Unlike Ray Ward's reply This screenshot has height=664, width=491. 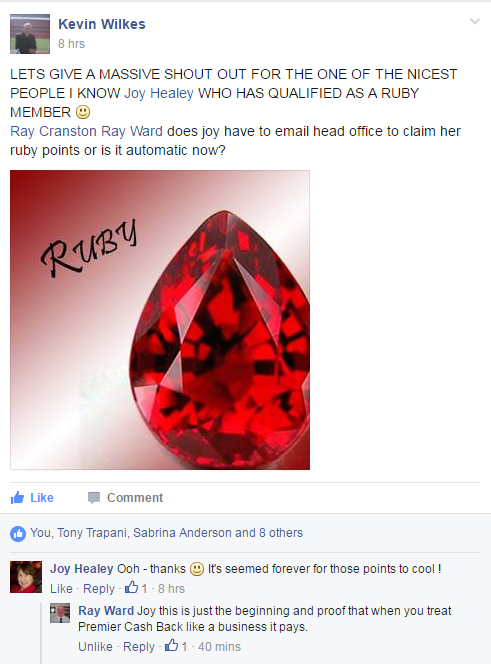click(95, 647)
